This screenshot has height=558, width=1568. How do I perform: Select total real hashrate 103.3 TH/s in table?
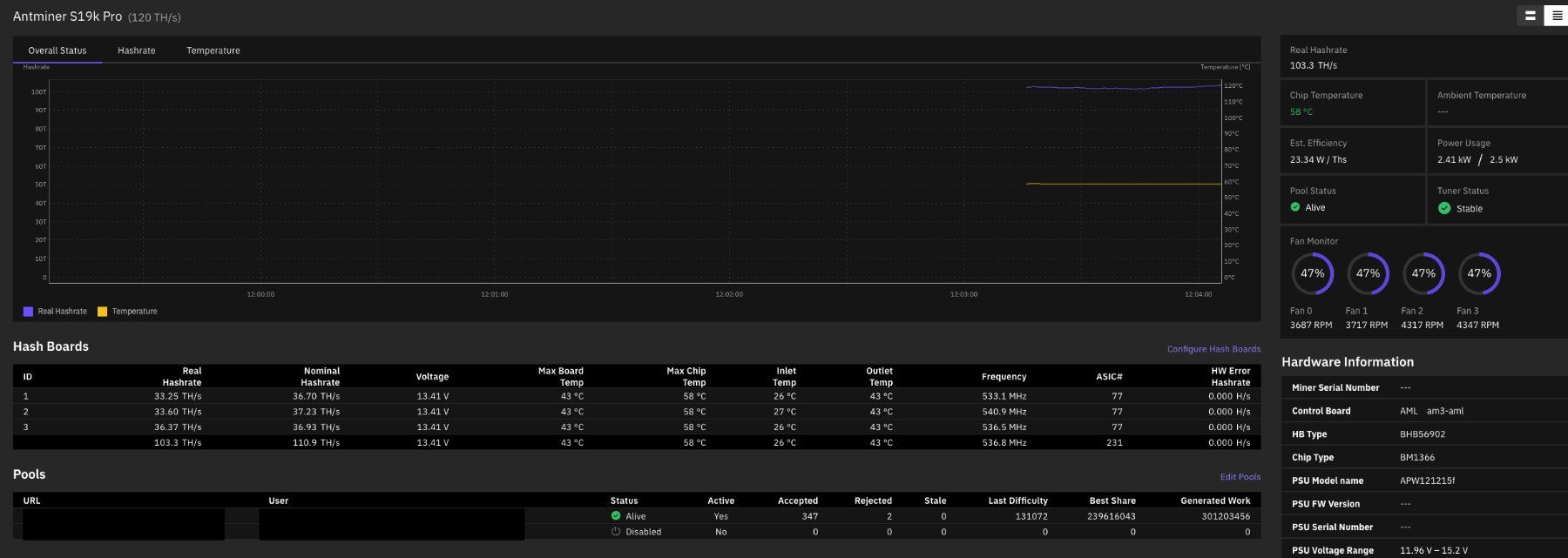point(178,443)
